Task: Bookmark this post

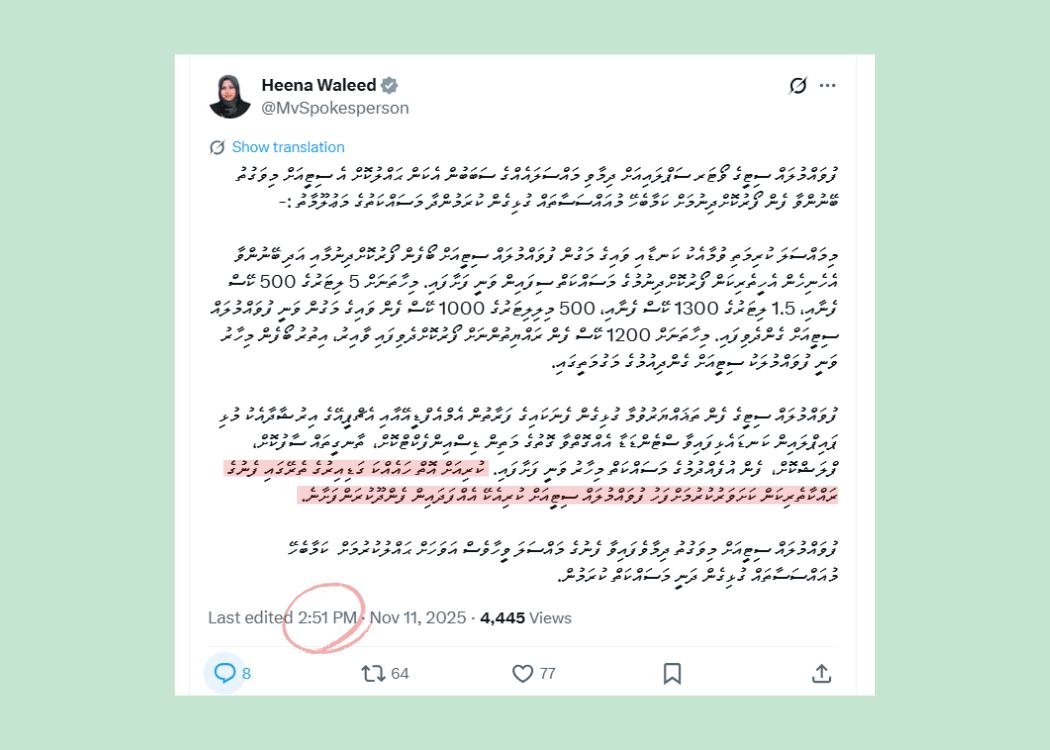Action: tap(672, 673)
